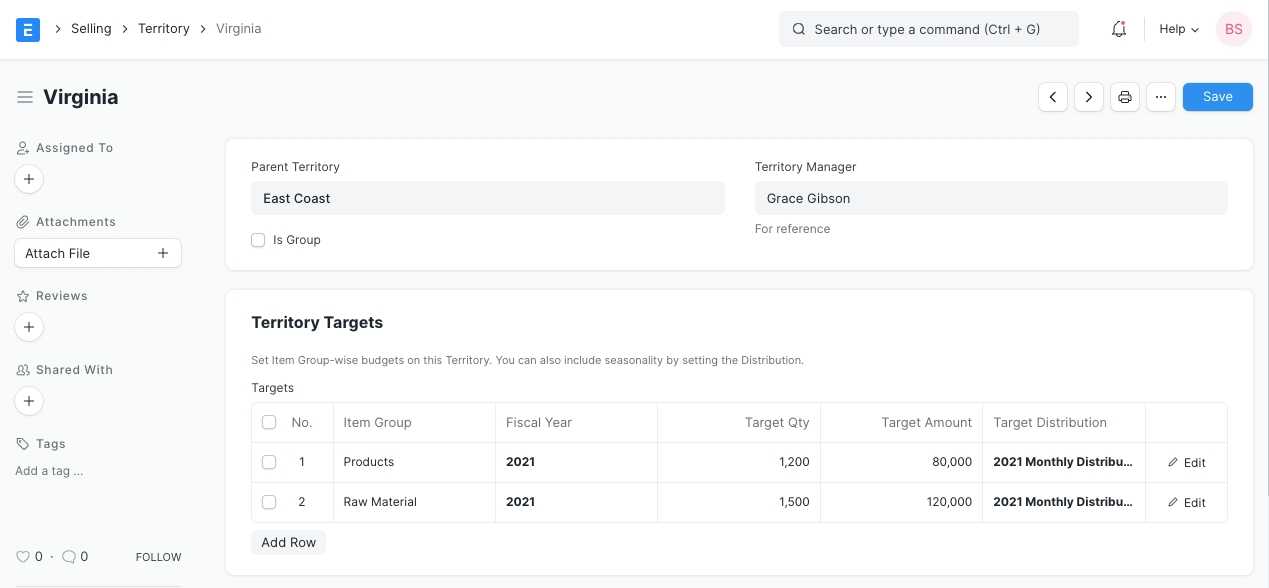1269x588 pixels.
Task: Click the ERPNext home logo icon
Action: 28,29
